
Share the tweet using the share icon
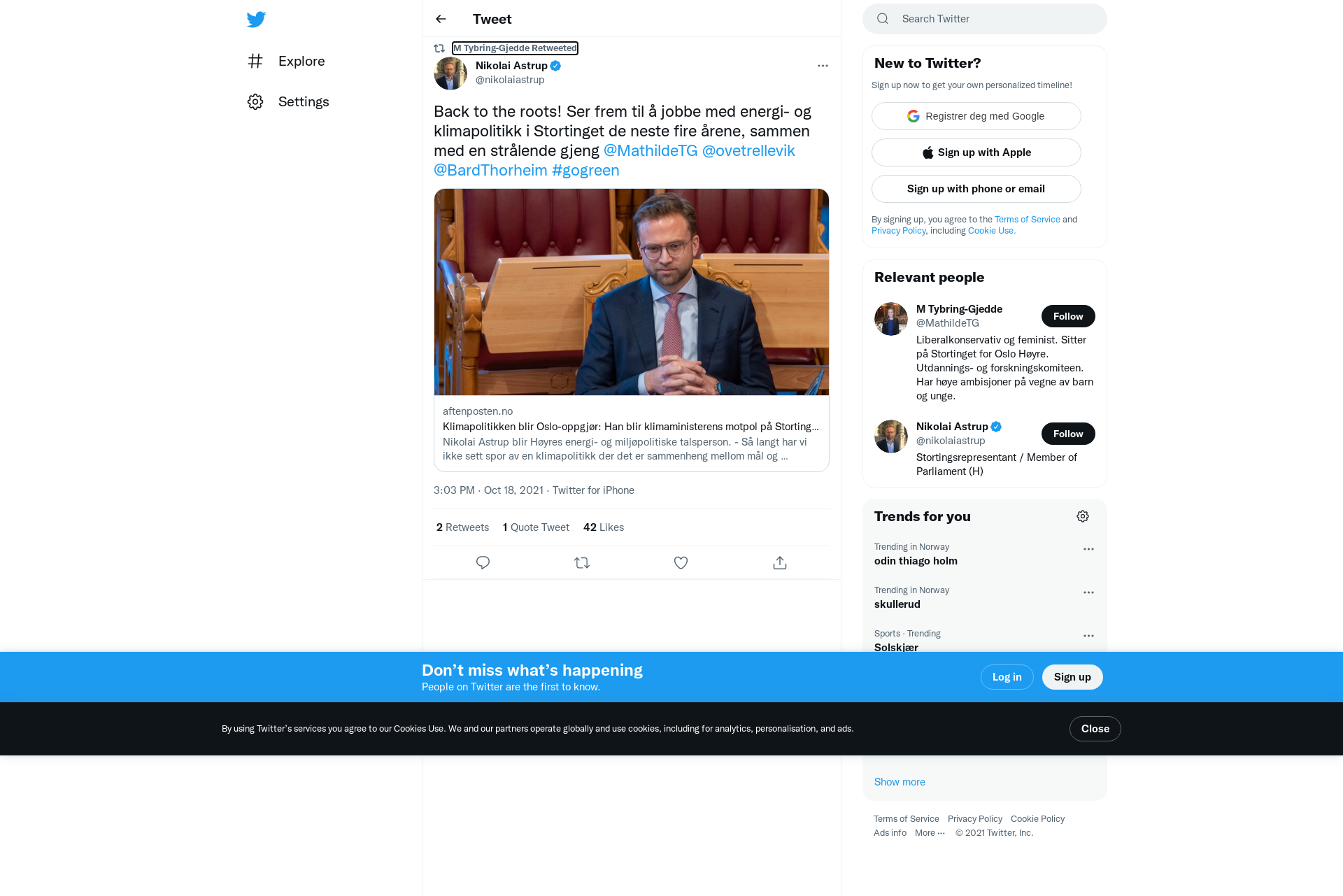[x=780, y=562]
